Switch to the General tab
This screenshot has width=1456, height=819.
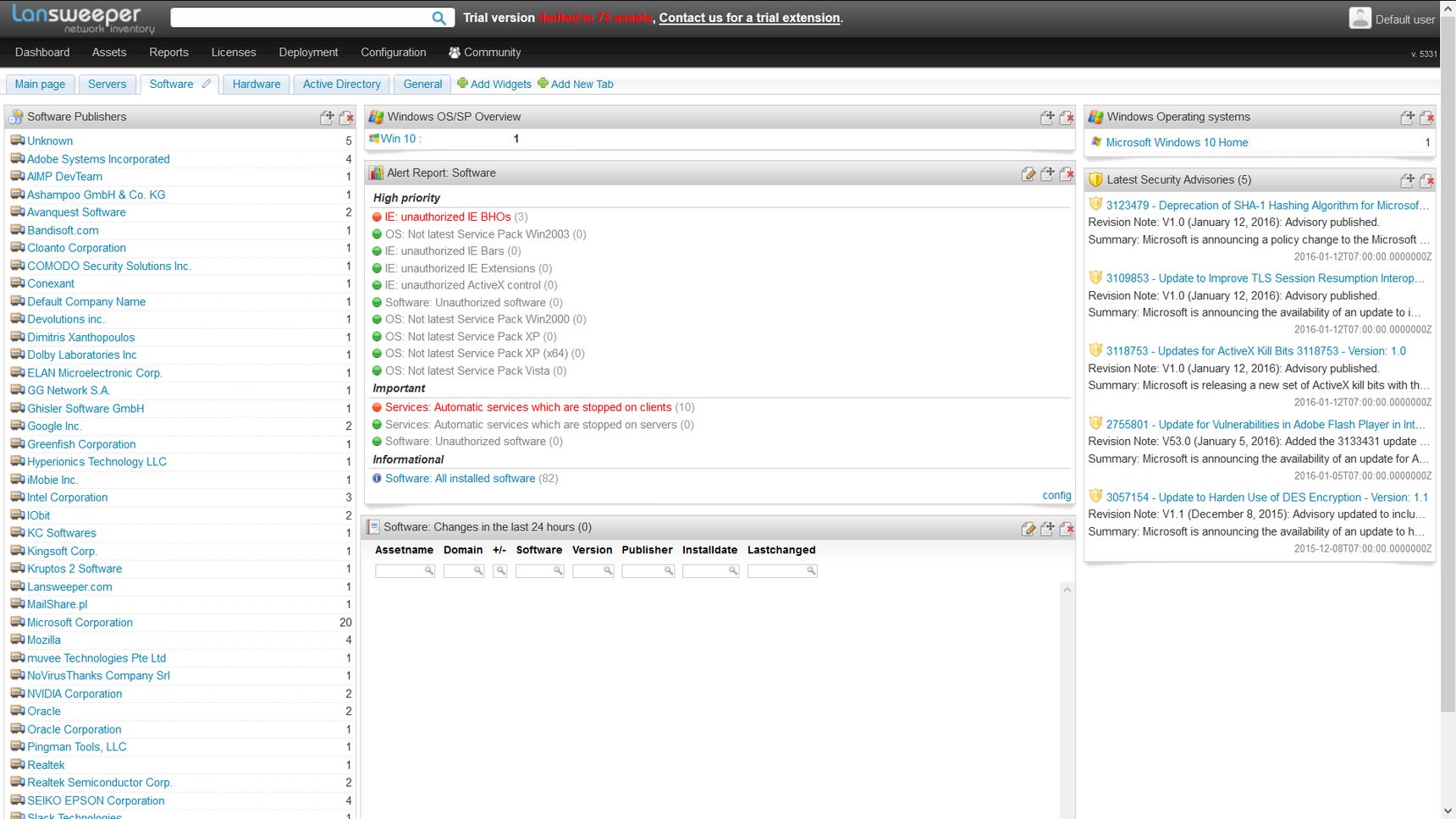click(422, 84)
